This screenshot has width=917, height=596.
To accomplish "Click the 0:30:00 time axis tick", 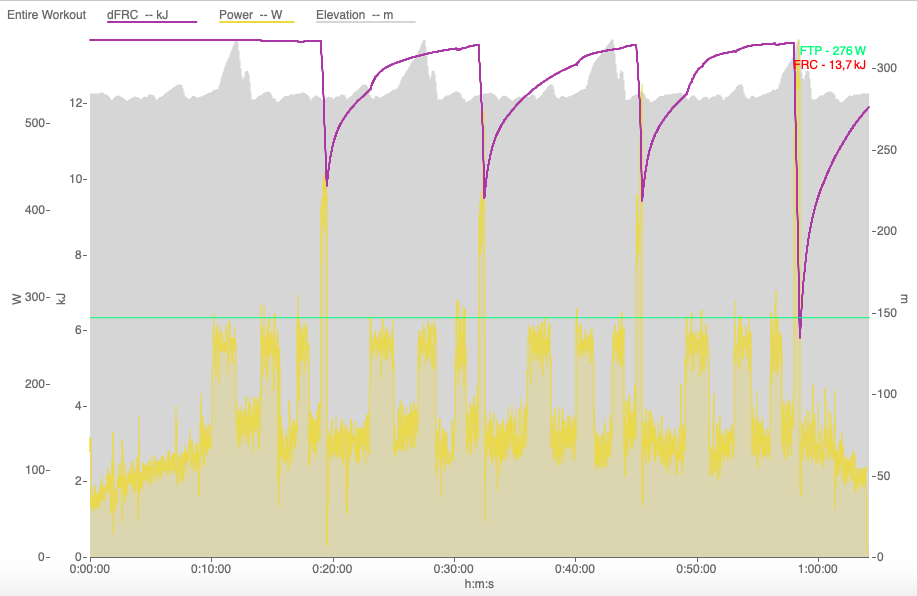I will pos(453,569).
